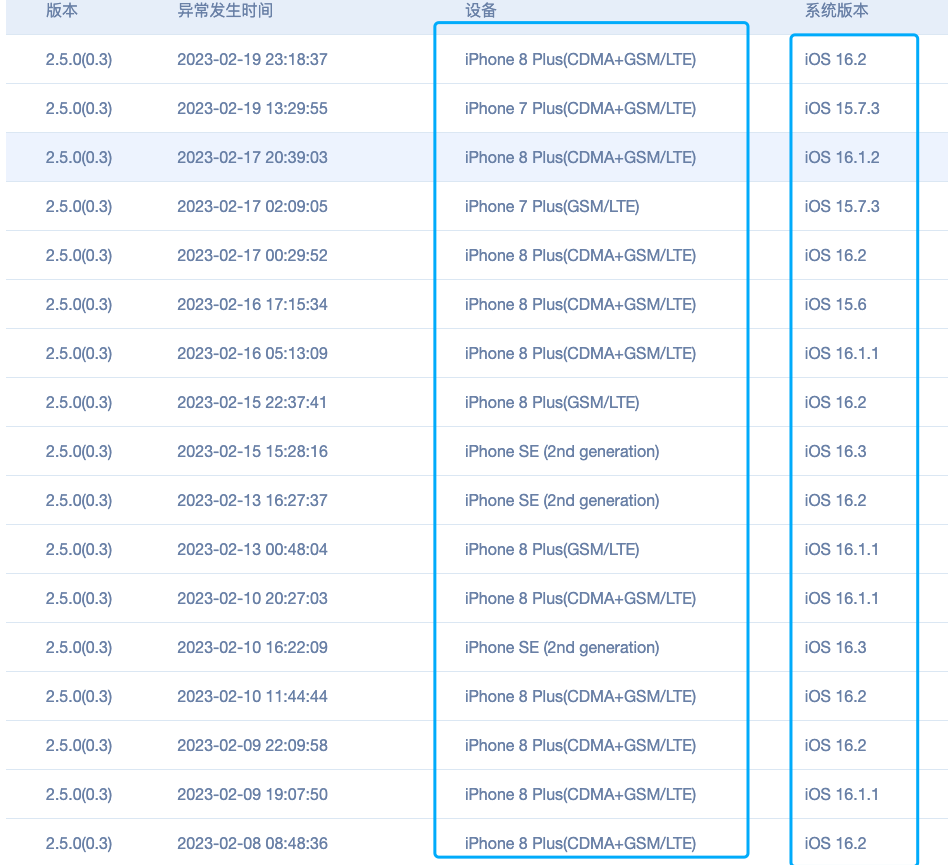Click device cell in the 17:15:34 row

point(580,304)
